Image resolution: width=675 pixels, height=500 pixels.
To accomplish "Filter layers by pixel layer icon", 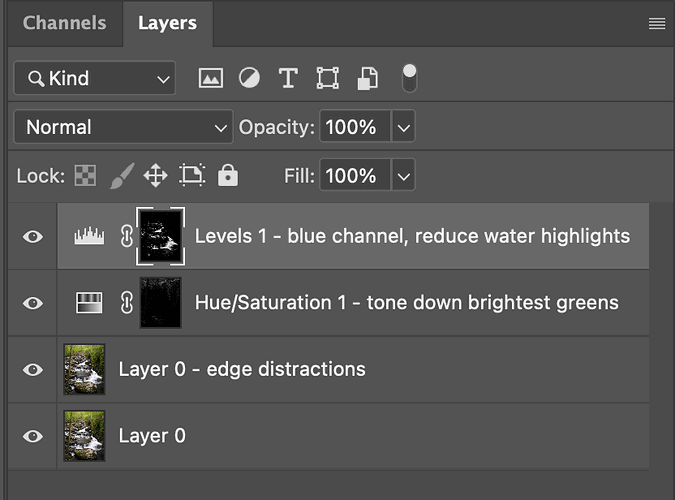I will point(210,78).
